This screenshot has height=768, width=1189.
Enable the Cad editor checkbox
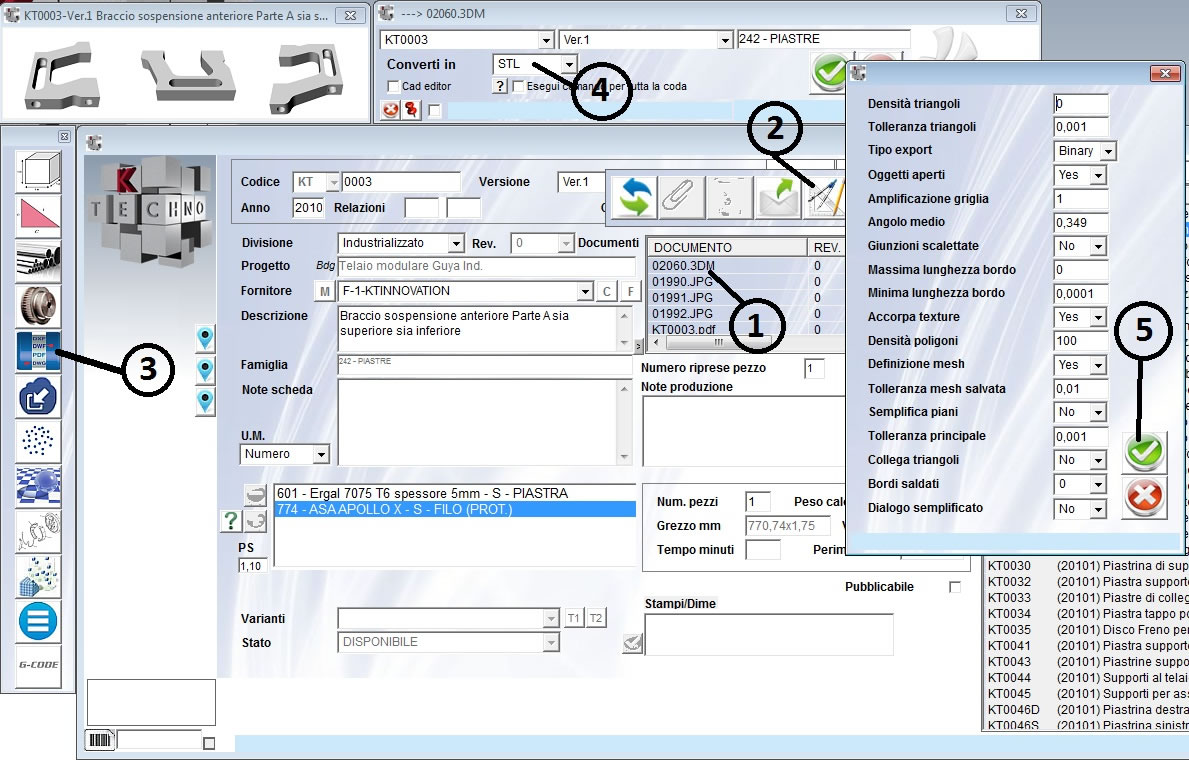(x=393, y=86)
